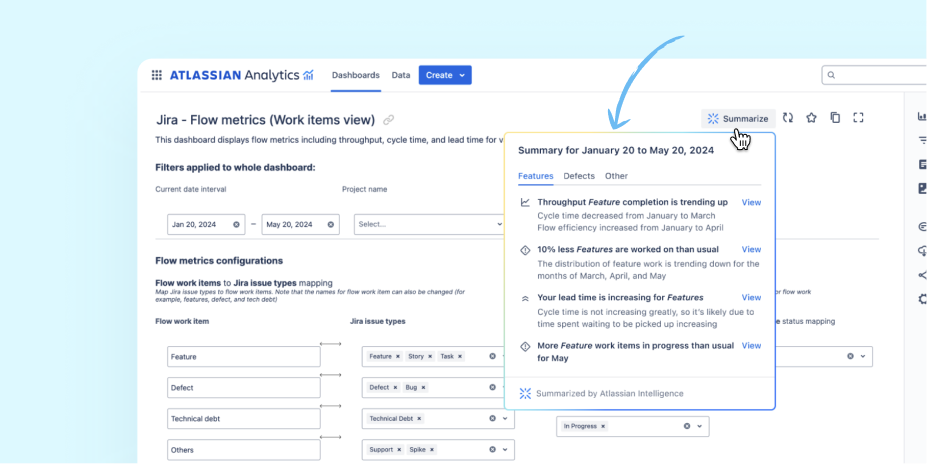Remove the Technical Debt tag

click(x=419, y=418)
